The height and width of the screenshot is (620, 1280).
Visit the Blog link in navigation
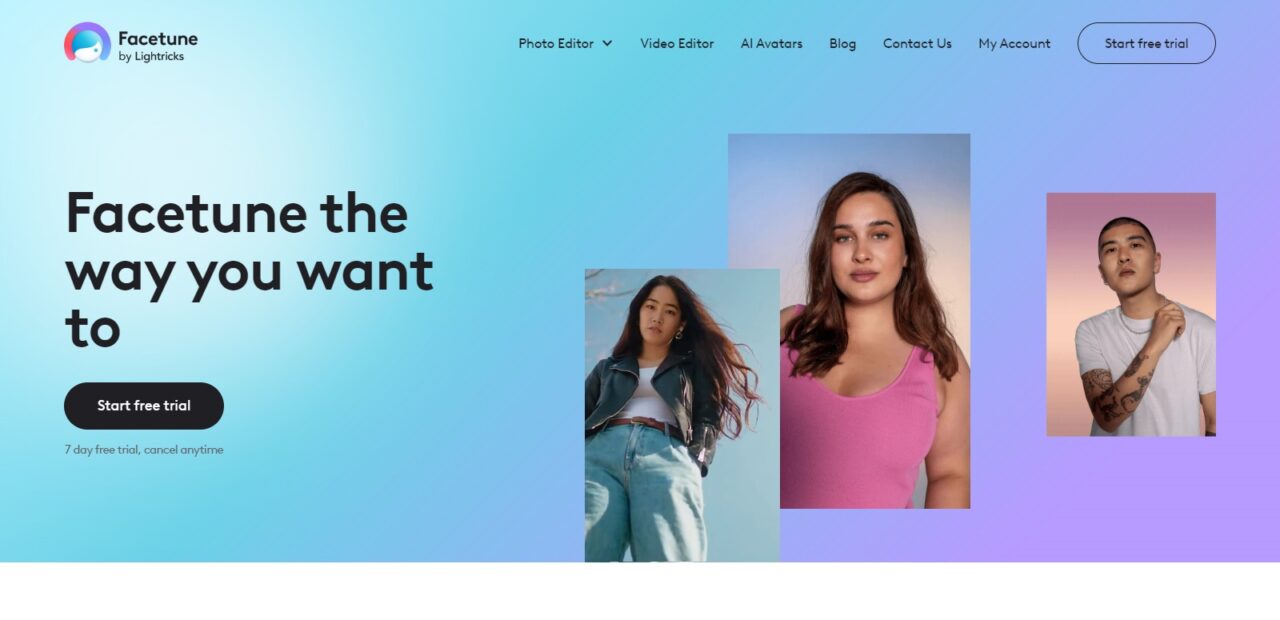coord(842,43)
